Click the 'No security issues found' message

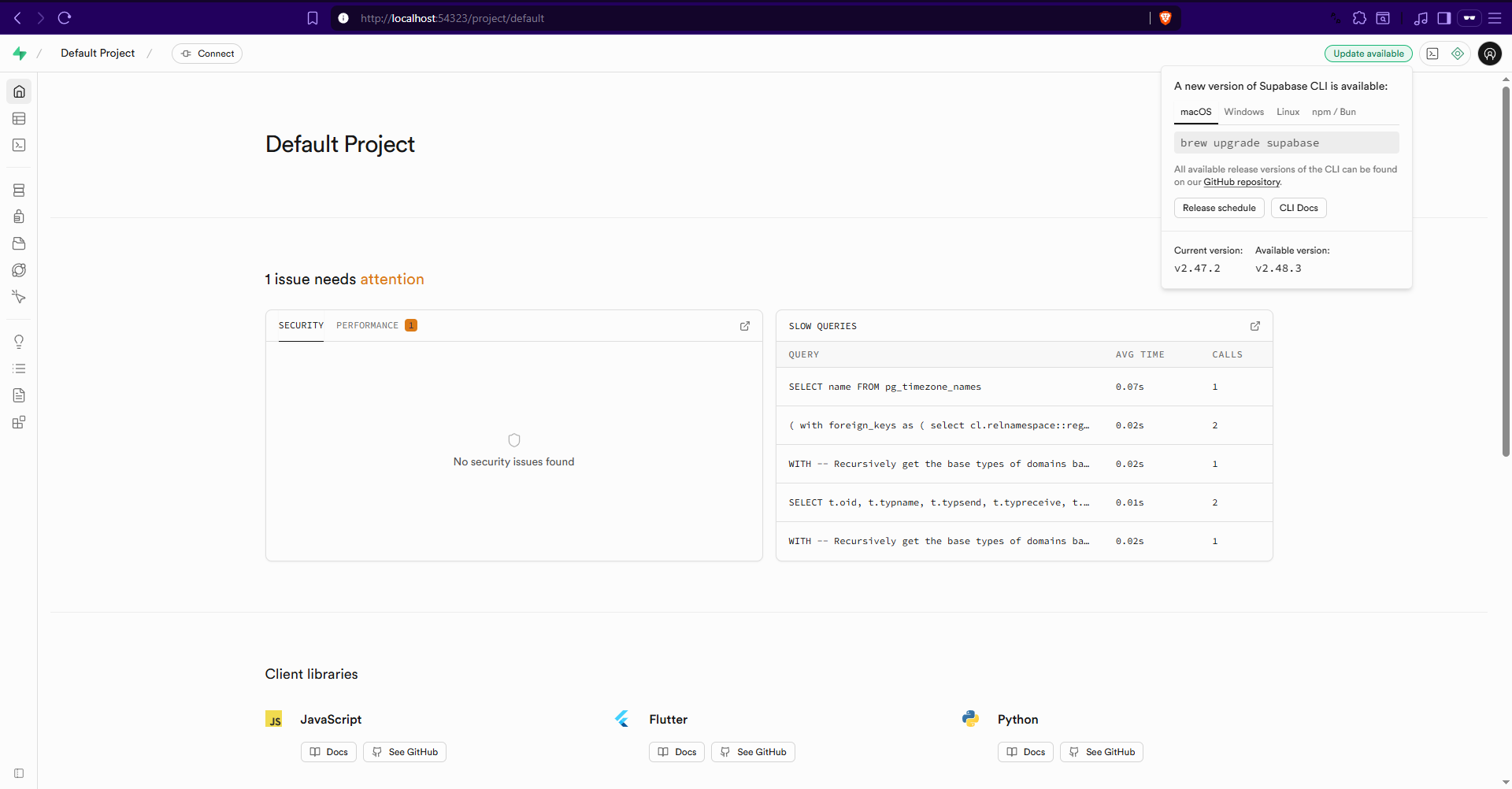513,462
